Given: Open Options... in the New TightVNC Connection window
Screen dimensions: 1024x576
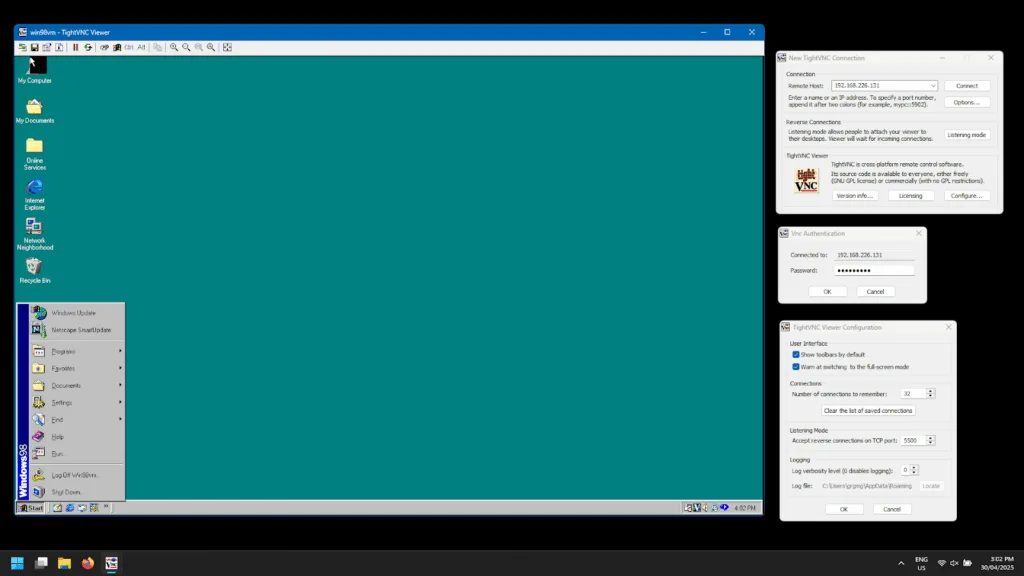Looking at the screenshot, I should (967, 102).
